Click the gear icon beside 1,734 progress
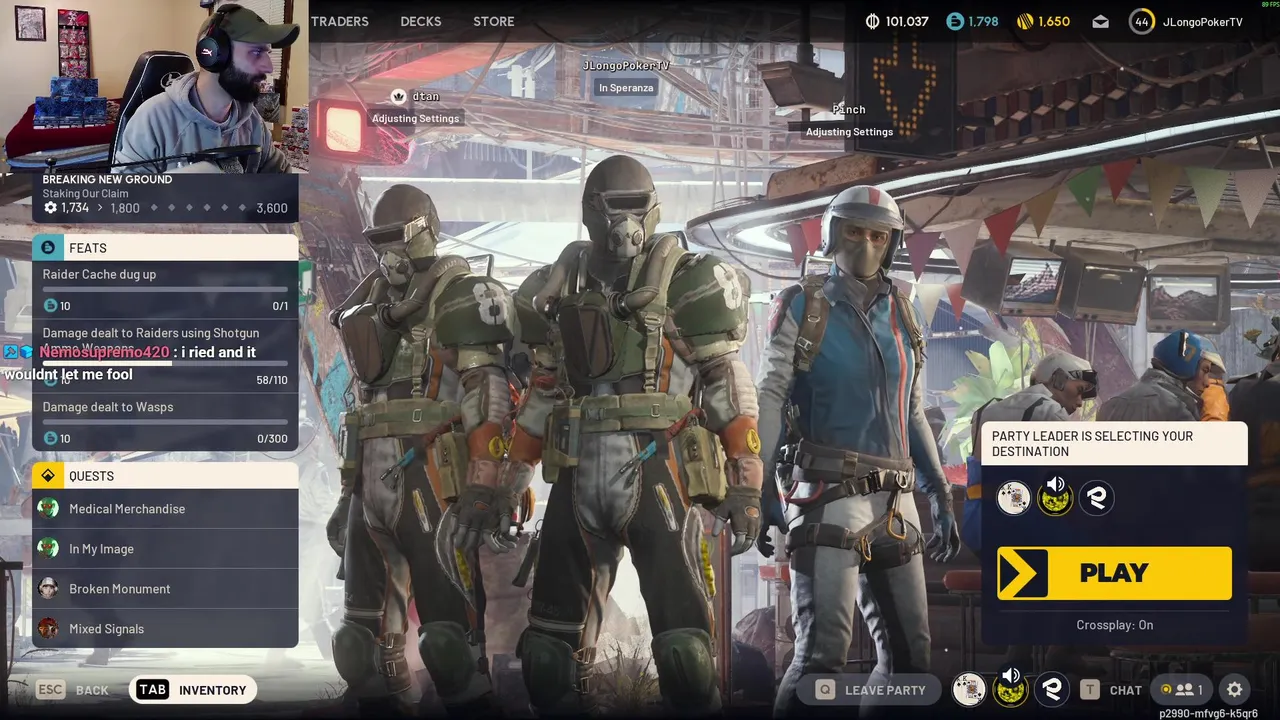1280x720 pixels. point(50,208)
